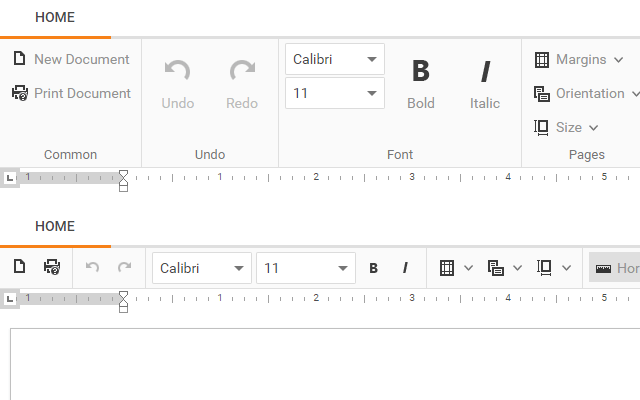The image size is (640, 400).
Task: Click the small redo arrow in the compact toolbar
Action: [x=125, y=267]
